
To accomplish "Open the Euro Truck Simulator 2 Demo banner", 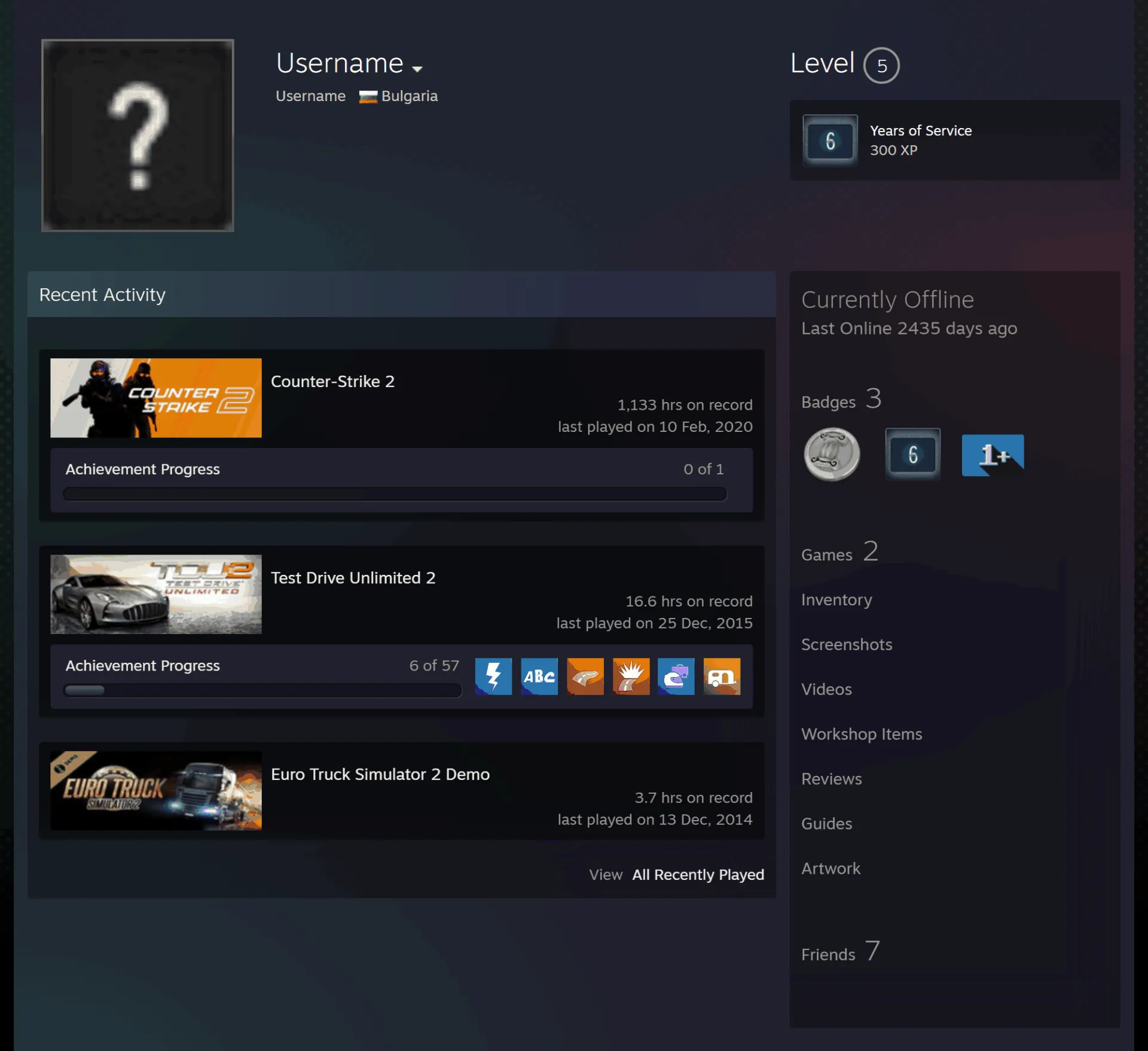I will tap(156, 790).
